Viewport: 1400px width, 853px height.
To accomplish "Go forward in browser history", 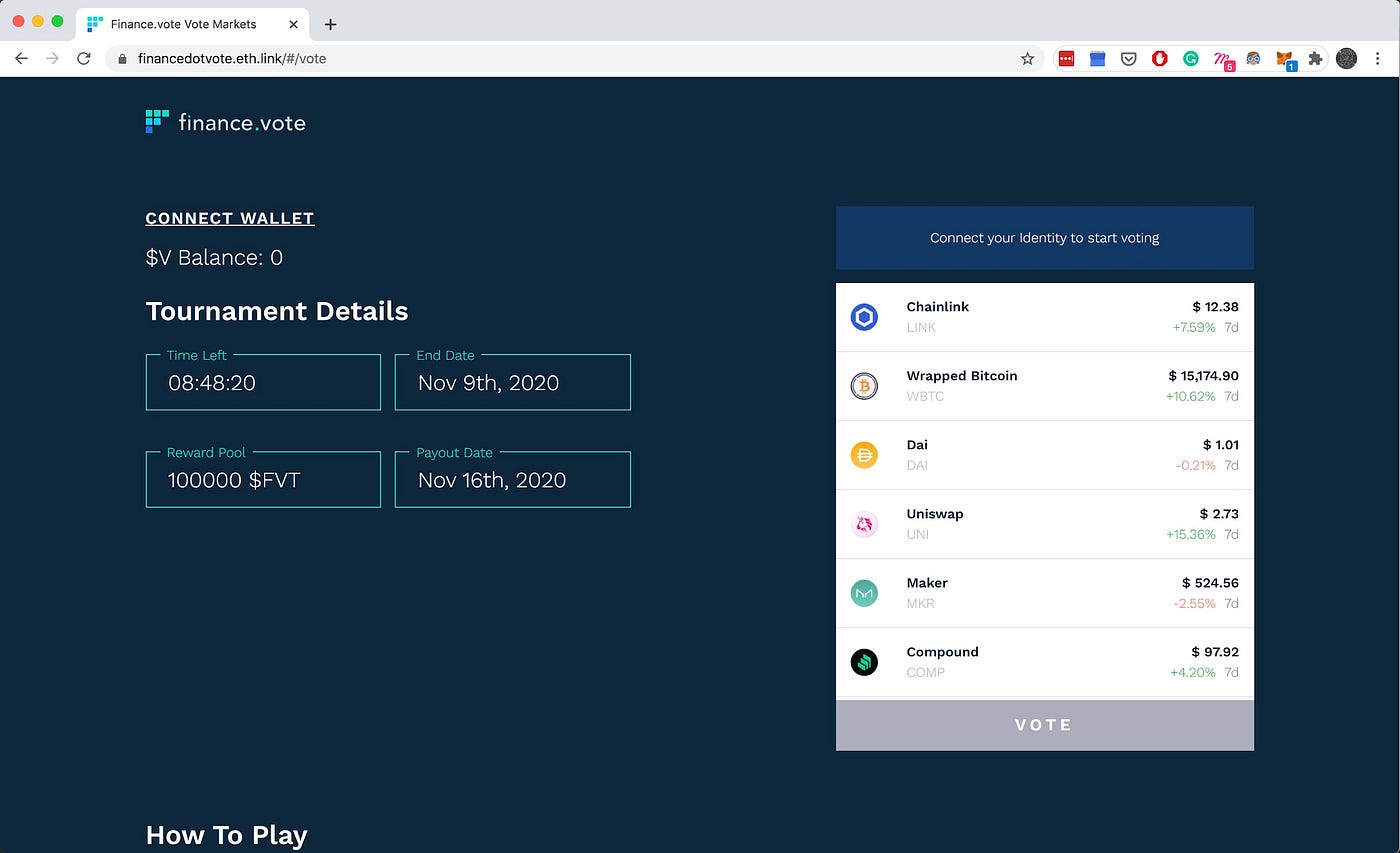I will pyautogui.click(x=52, y=59).
